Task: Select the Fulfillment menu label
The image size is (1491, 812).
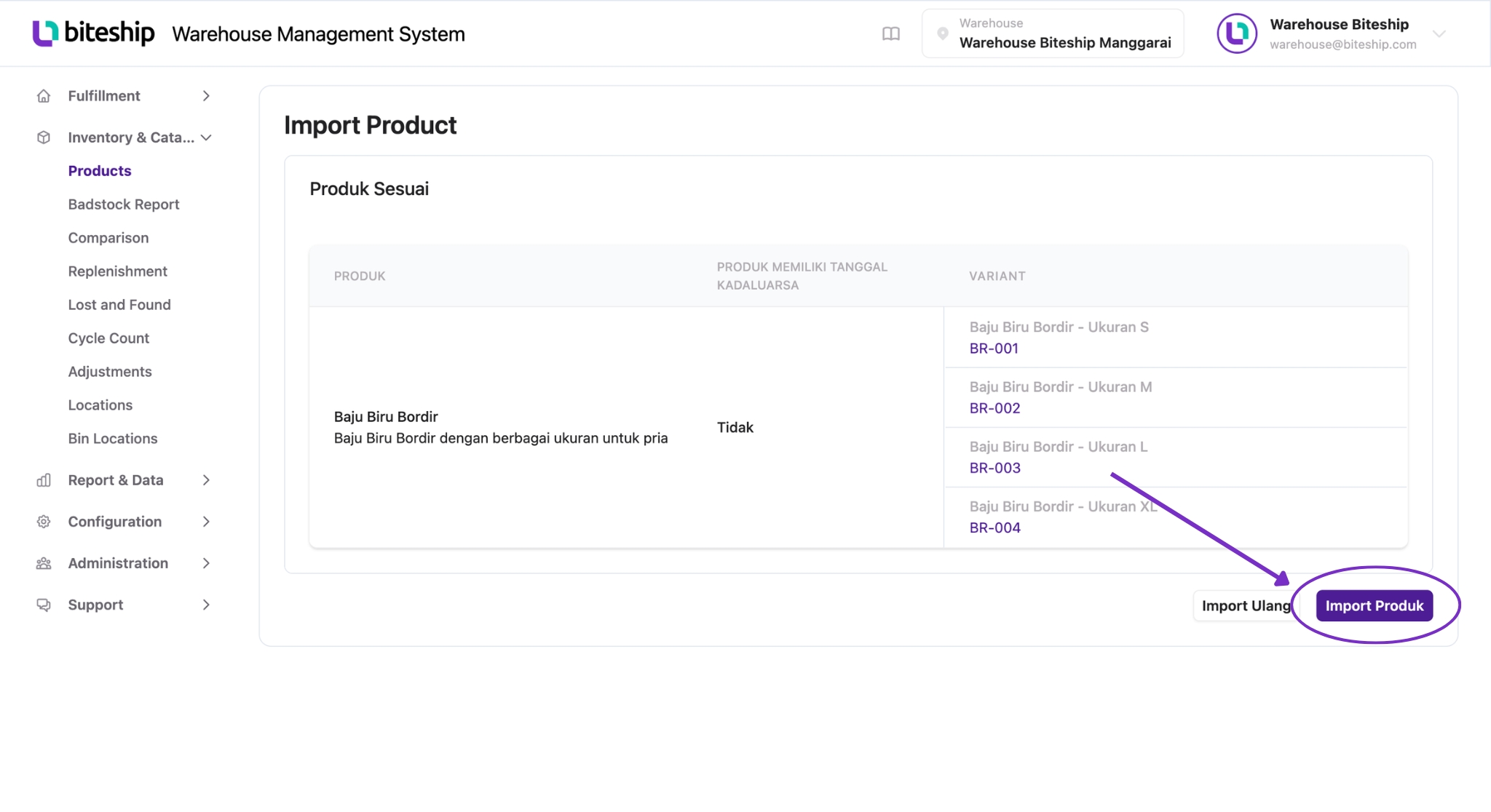Action: point(104,96)
